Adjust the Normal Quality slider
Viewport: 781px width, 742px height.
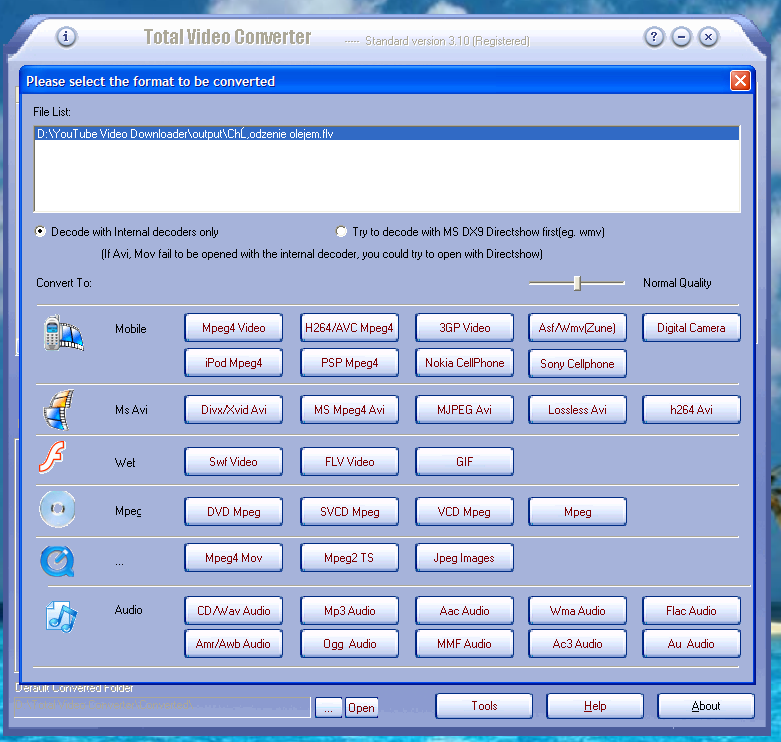577,283
